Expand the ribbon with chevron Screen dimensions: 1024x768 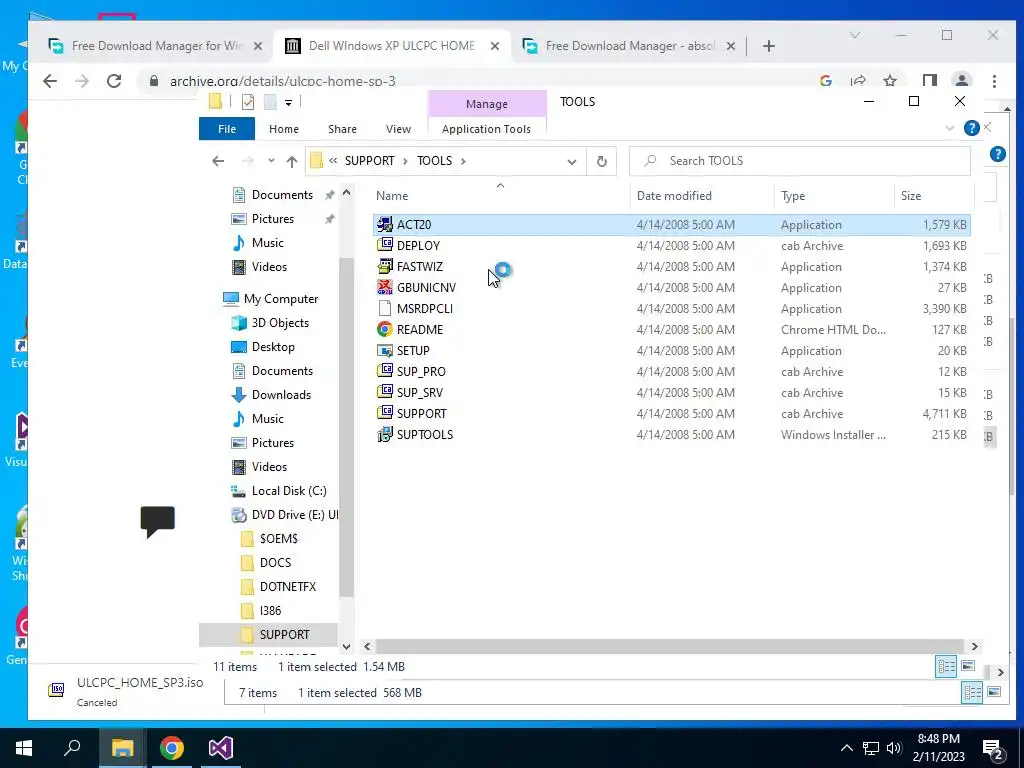tap(950, 129)
